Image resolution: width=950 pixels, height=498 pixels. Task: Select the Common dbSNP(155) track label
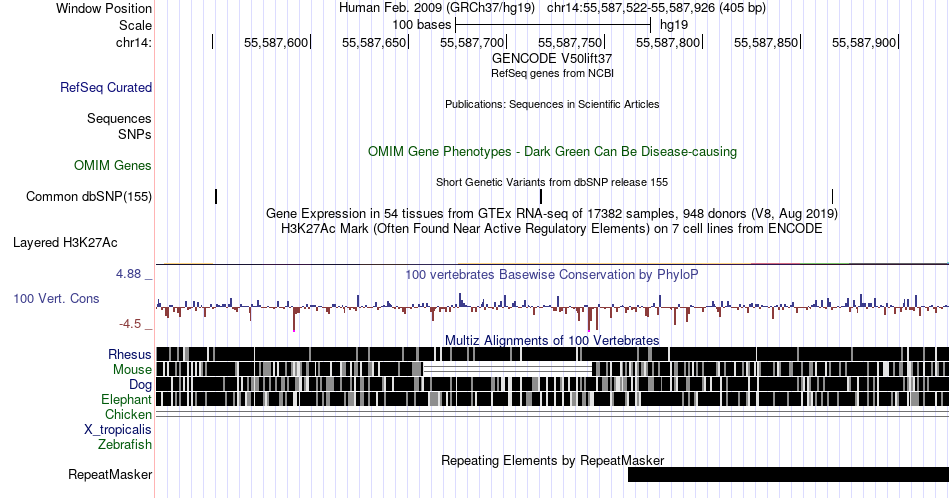click(89, 196)
